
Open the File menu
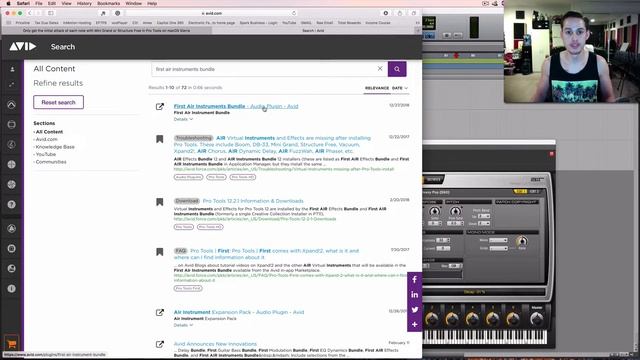39,3
